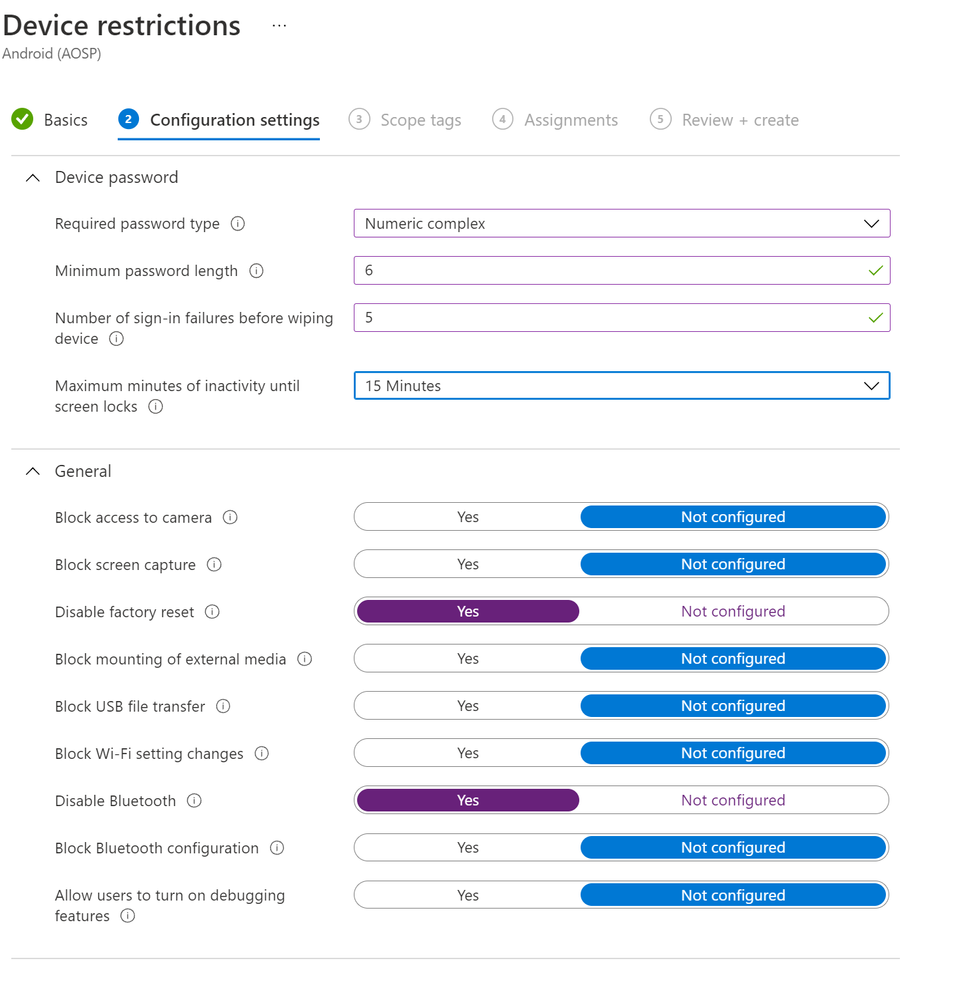Open the ellipsis menu beside Device restrictions
This screenshot has height=999, width=977.
click(x=279, y=25)
